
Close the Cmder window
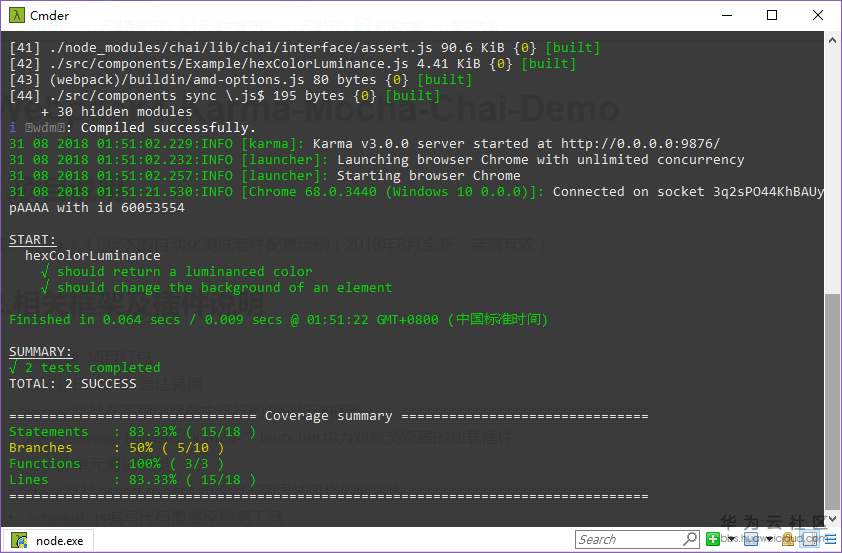coord(817,15)
